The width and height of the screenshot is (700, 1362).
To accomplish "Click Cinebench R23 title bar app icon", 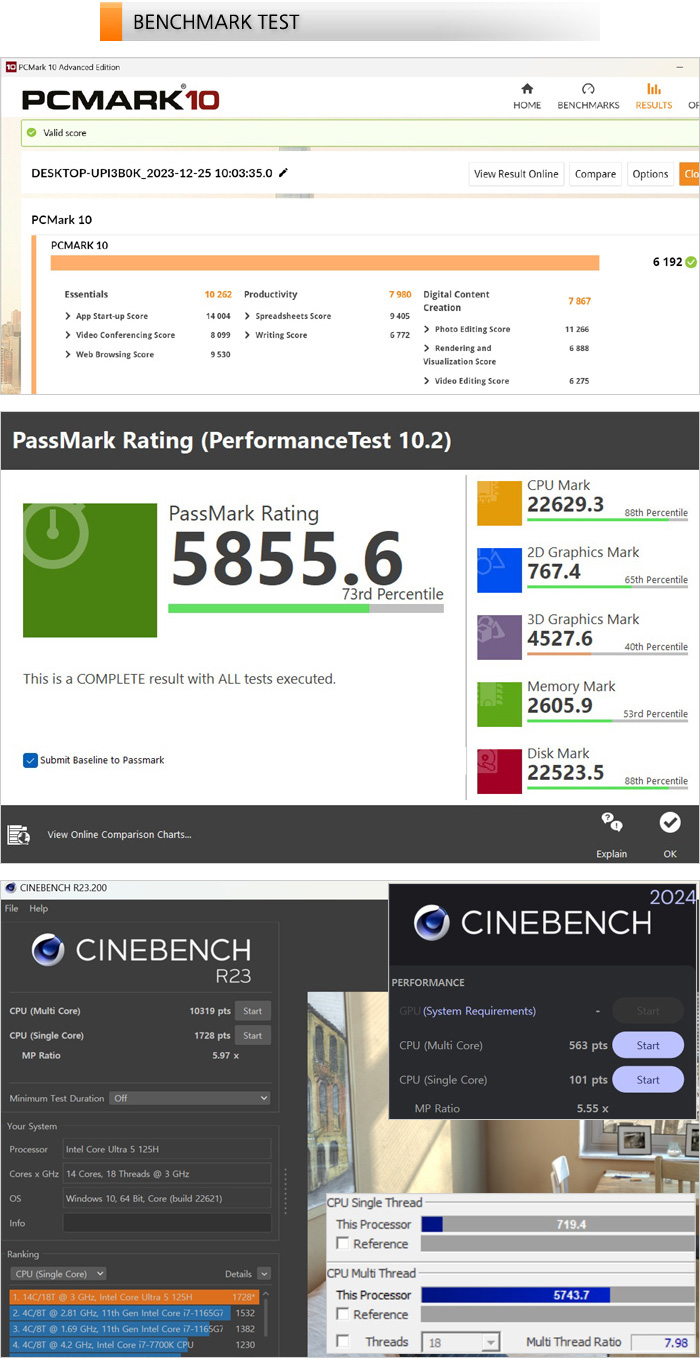I will 10,887.
